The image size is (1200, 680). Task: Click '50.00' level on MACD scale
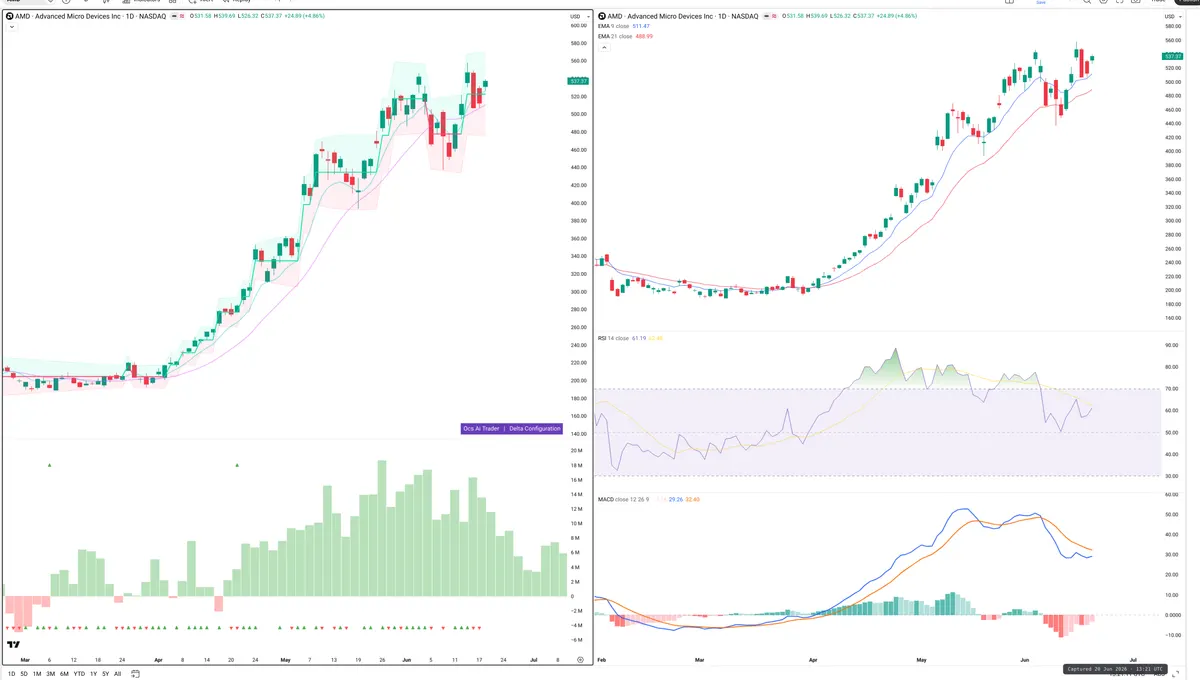point(1172,514)
